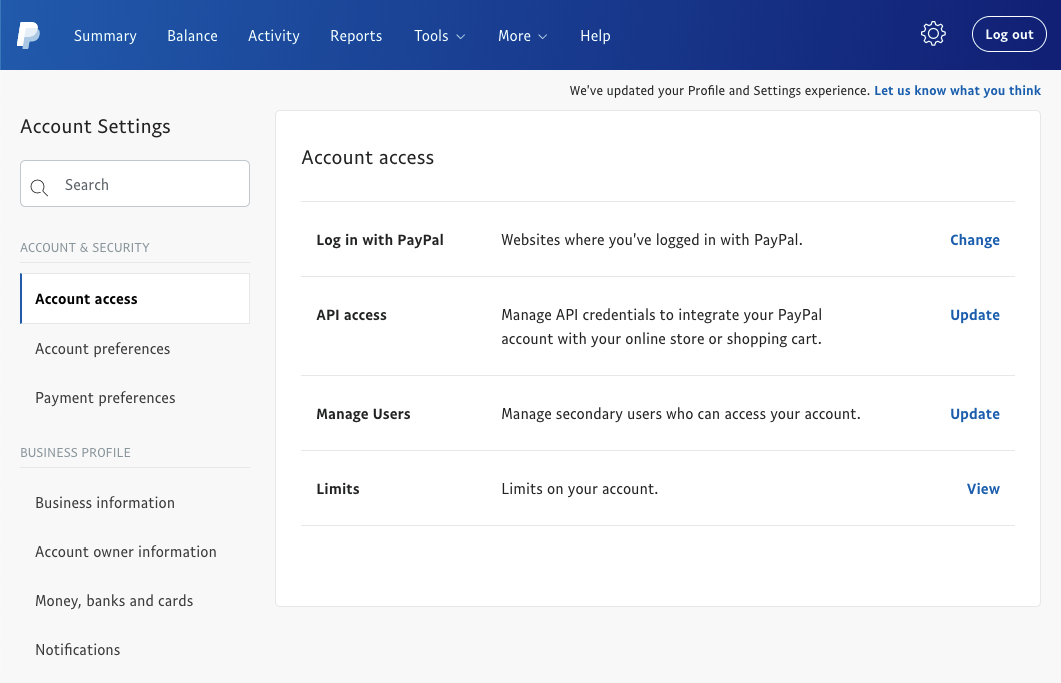Image resolution: width=1061 pixels, height=683 pixels.
Task: Click Change for Log in with PayPal
Action: pos(974,240)
